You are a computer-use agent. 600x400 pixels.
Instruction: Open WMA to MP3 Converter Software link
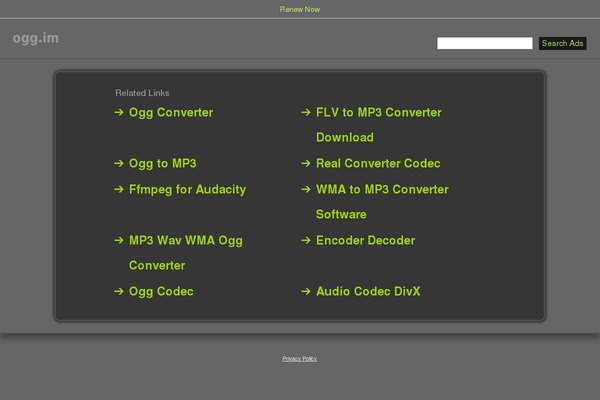click(382, 202)
